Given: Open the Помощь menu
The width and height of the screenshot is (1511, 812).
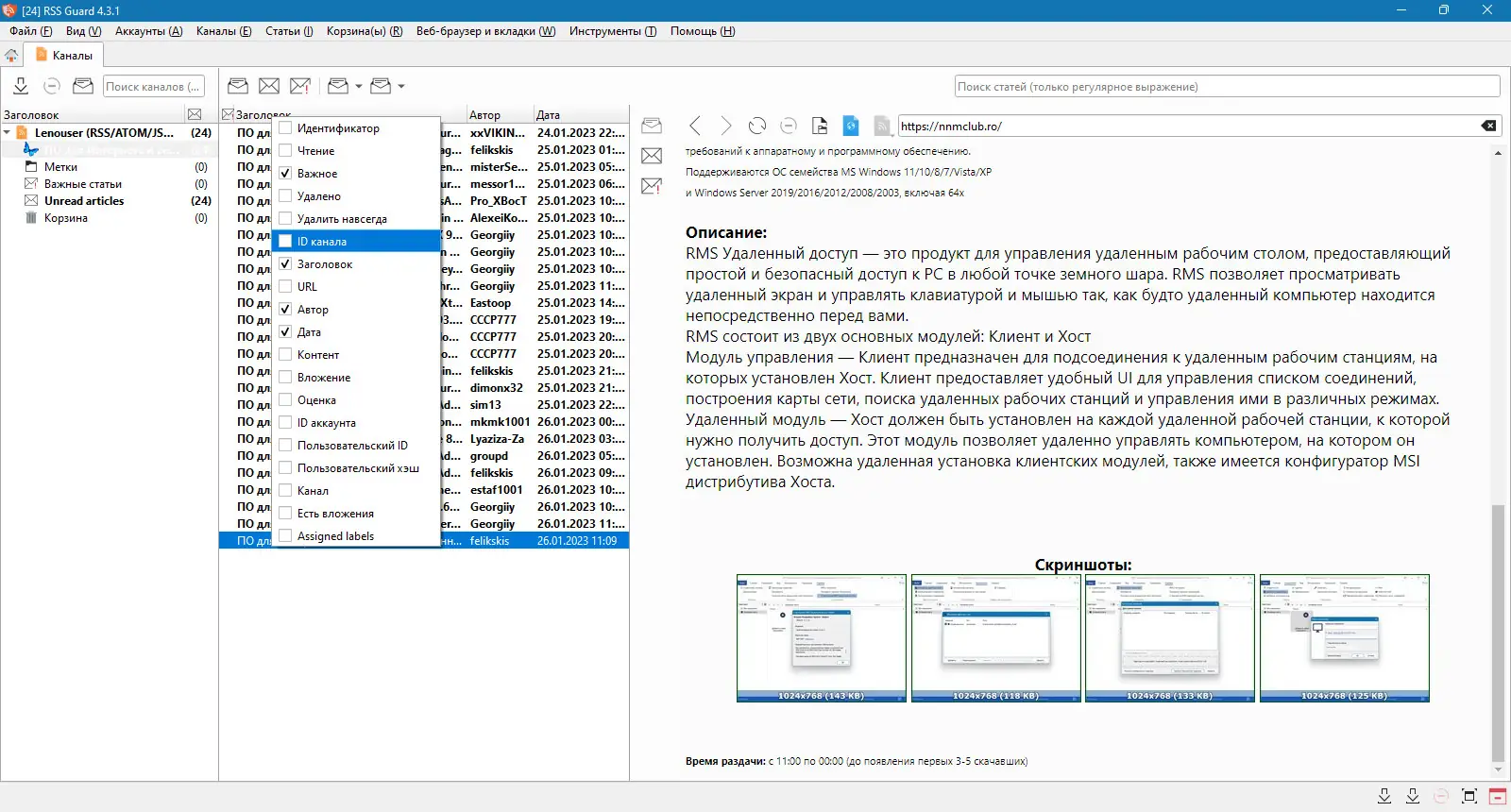Looking at the screenshot, I should click(703, 31).
